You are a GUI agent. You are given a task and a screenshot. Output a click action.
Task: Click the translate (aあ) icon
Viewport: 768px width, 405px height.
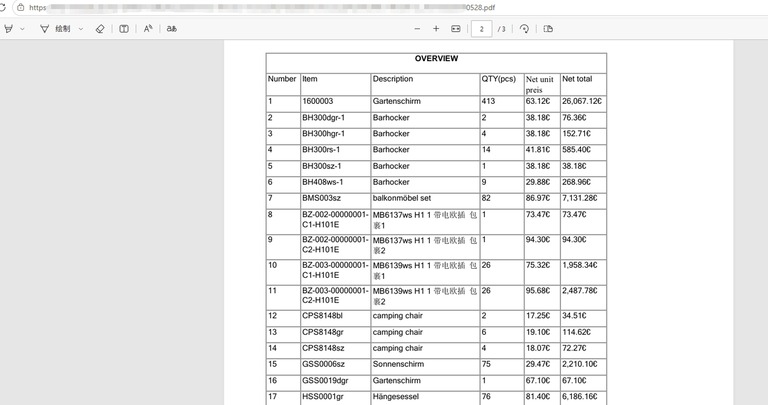click(x=171, y=29)
